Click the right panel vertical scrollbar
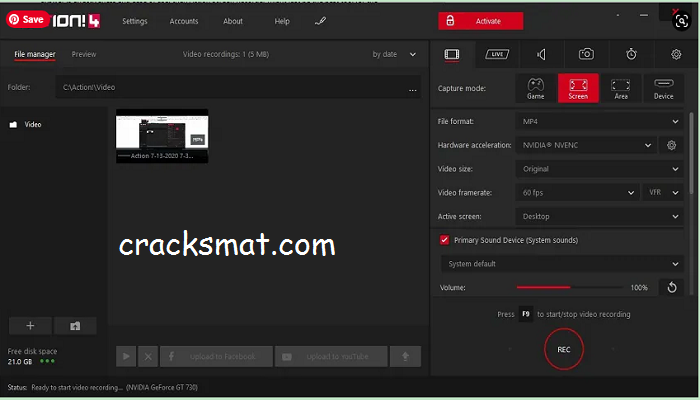 (x=691, y=153)
